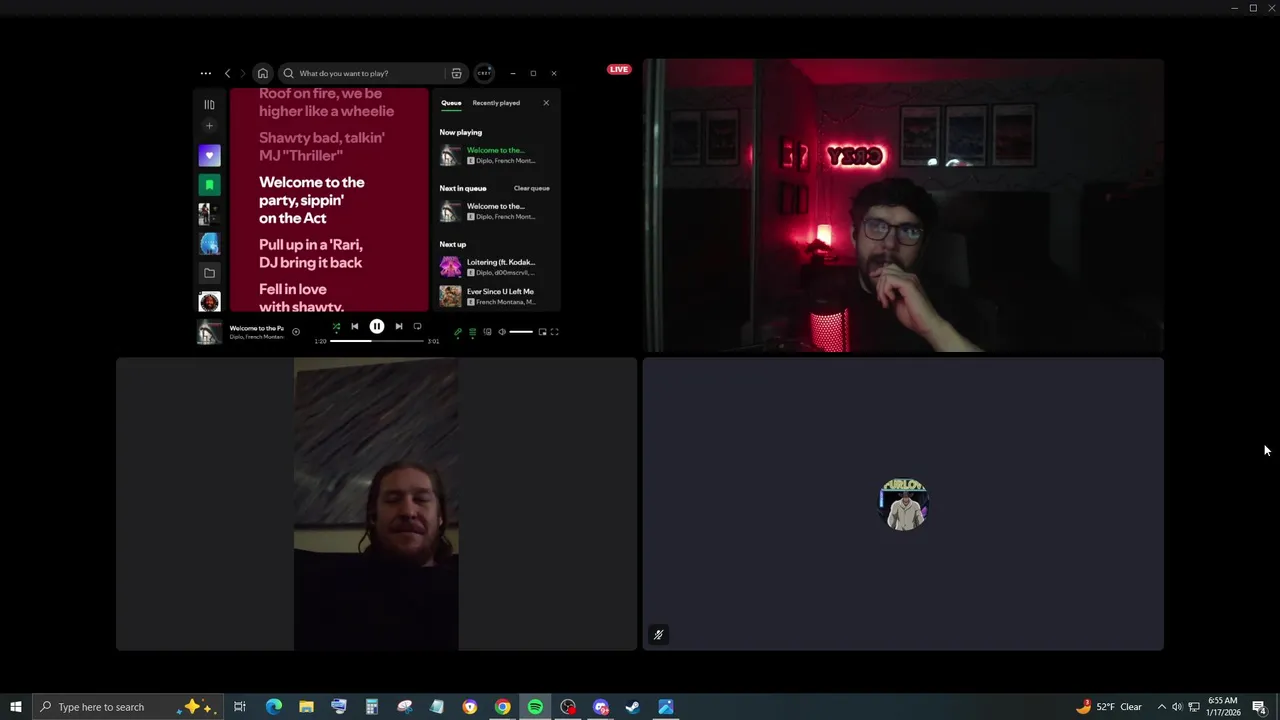
Task: Jump to lyric 'Welcome to the party, sippin''
Action: (x=312, y=191)
